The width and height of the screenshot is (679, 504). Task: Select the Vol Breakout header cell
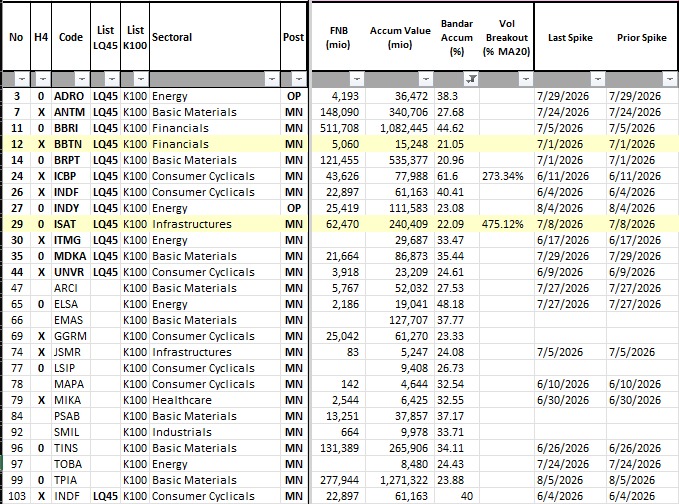pos(506,37)
